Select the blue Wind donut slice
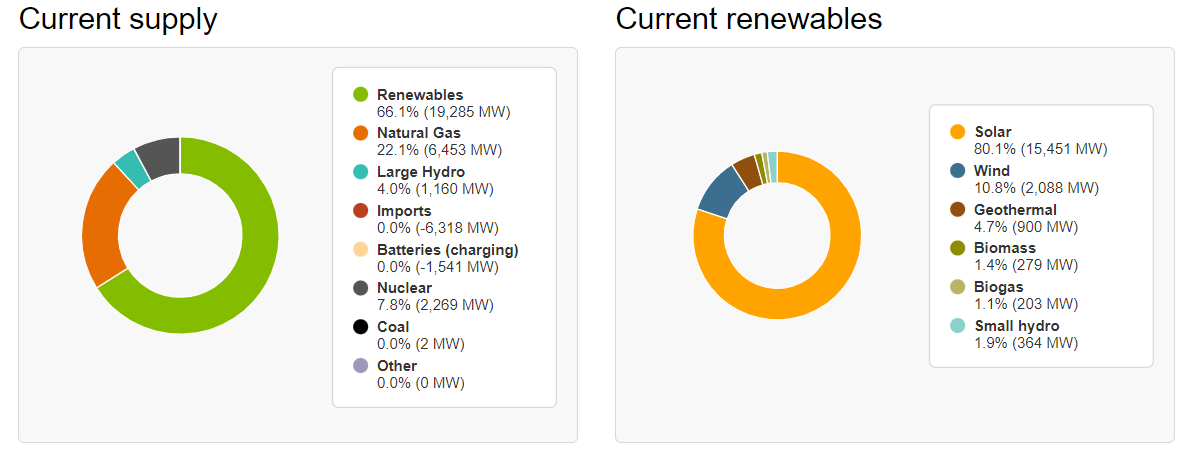This screenshot has height=462, width=1201. tap(717, 192)
